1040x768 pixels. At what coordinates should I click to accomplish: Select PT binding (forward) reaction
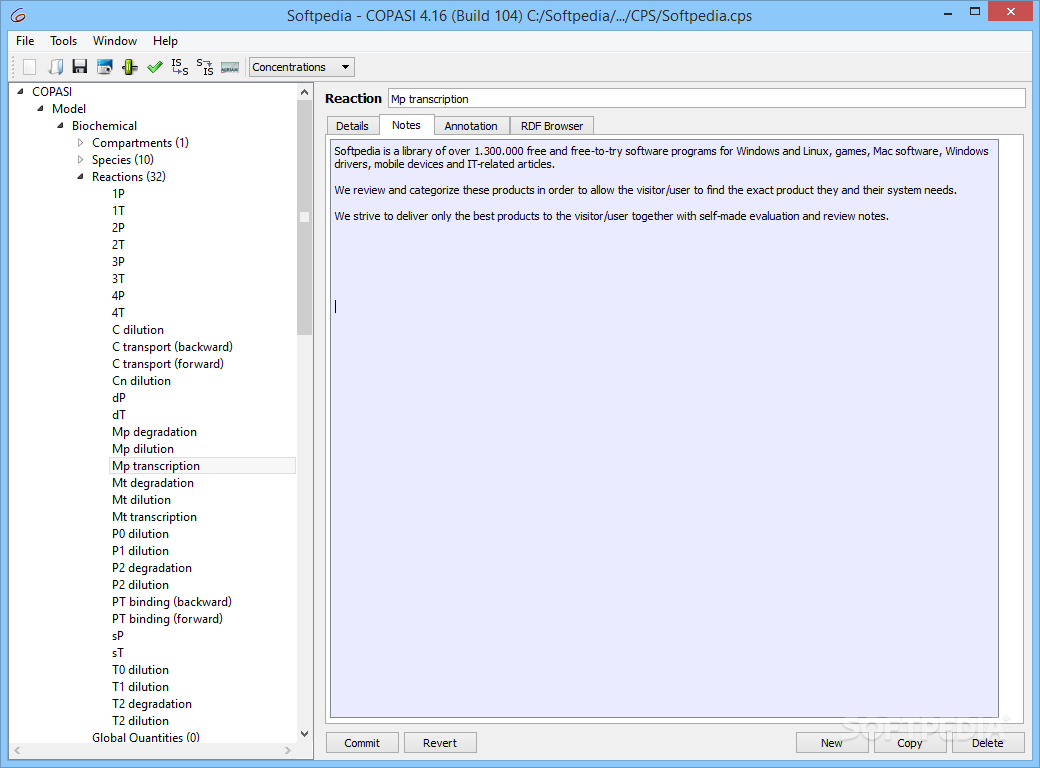[168, 619]
